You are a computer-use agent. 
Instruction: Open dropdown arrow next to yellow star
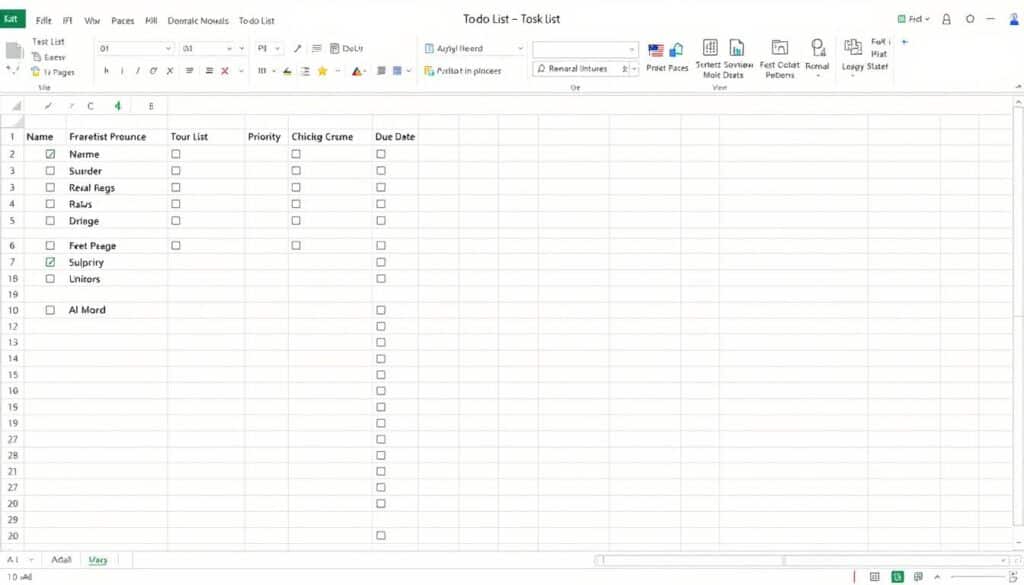tap(338, 71)
